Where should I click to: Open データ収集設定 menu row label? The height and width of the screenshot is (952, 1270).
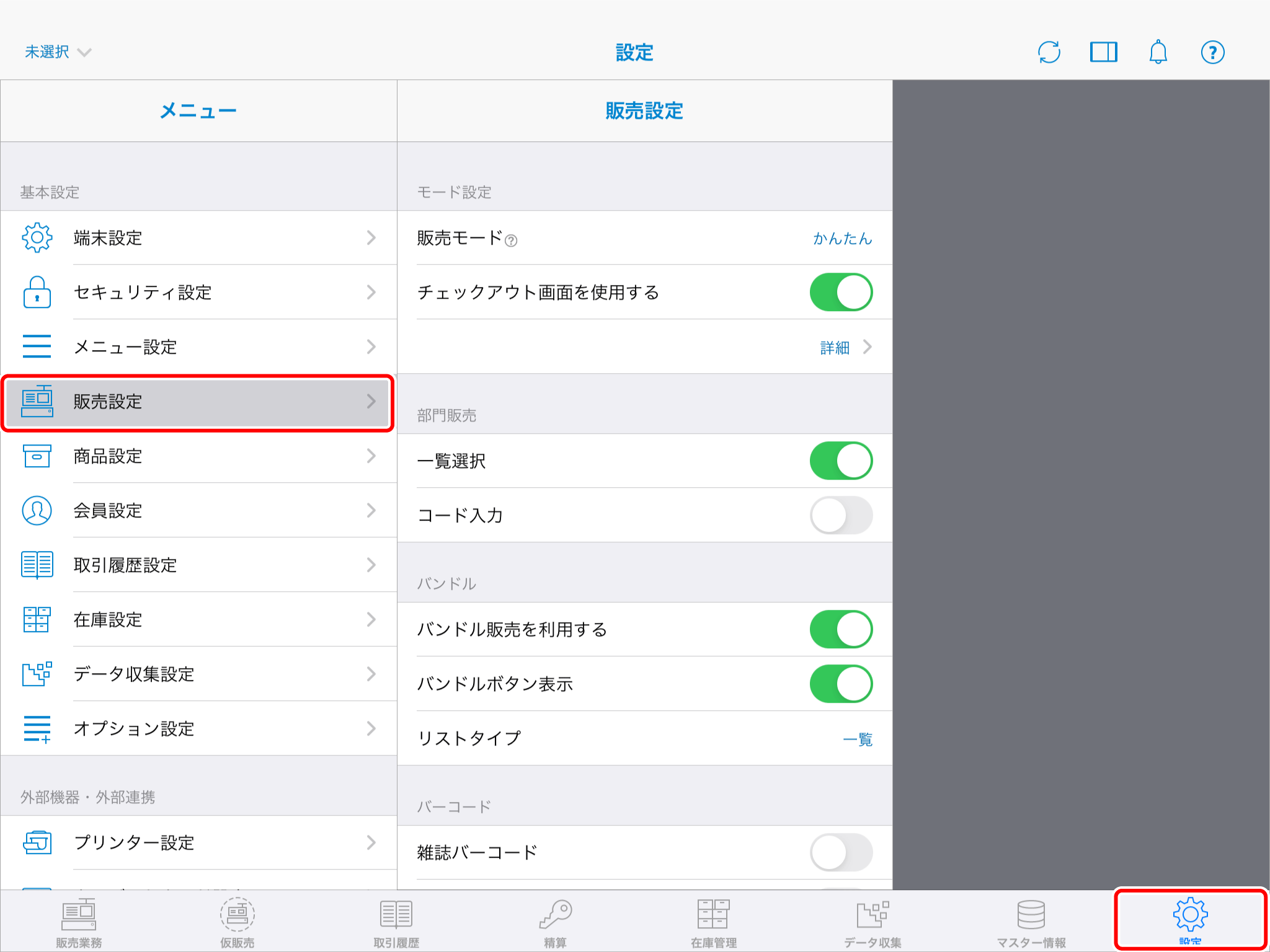pos(134,674)
